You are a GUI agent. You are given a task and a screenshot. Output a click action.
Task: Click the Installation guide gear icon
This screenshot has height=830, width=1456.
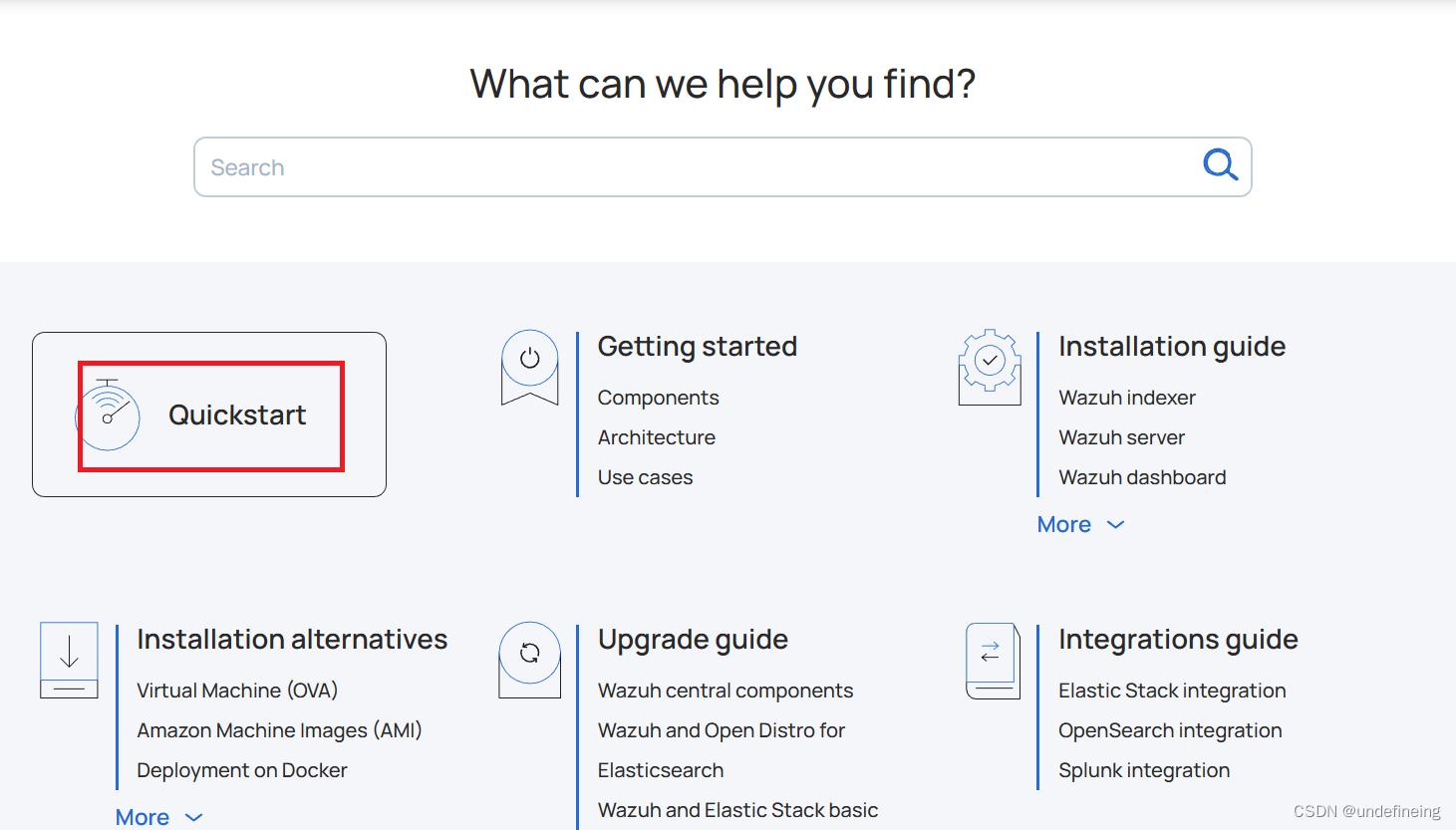990,367
